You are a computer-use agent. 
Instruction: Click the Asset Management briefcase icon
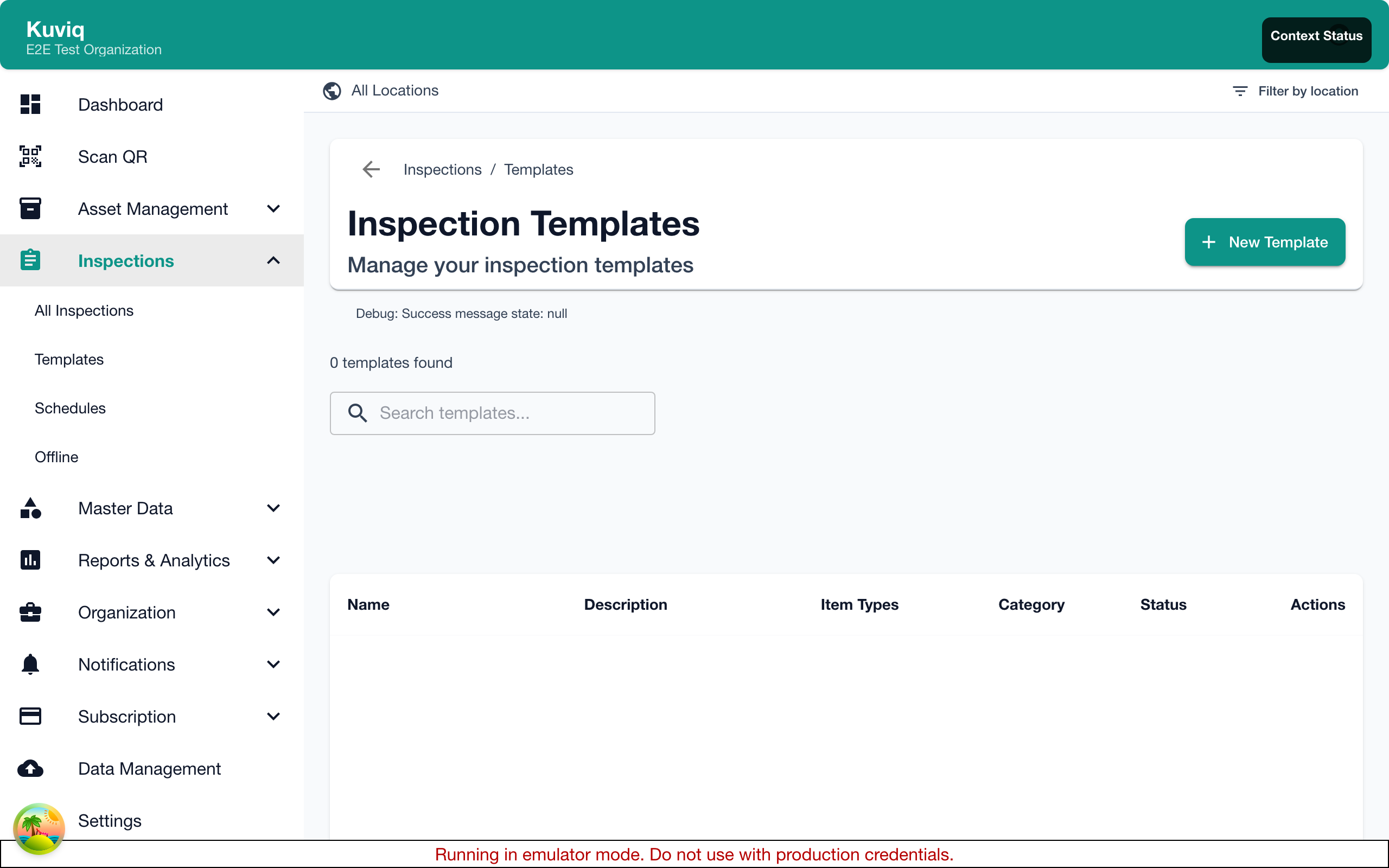coord(30,208)
